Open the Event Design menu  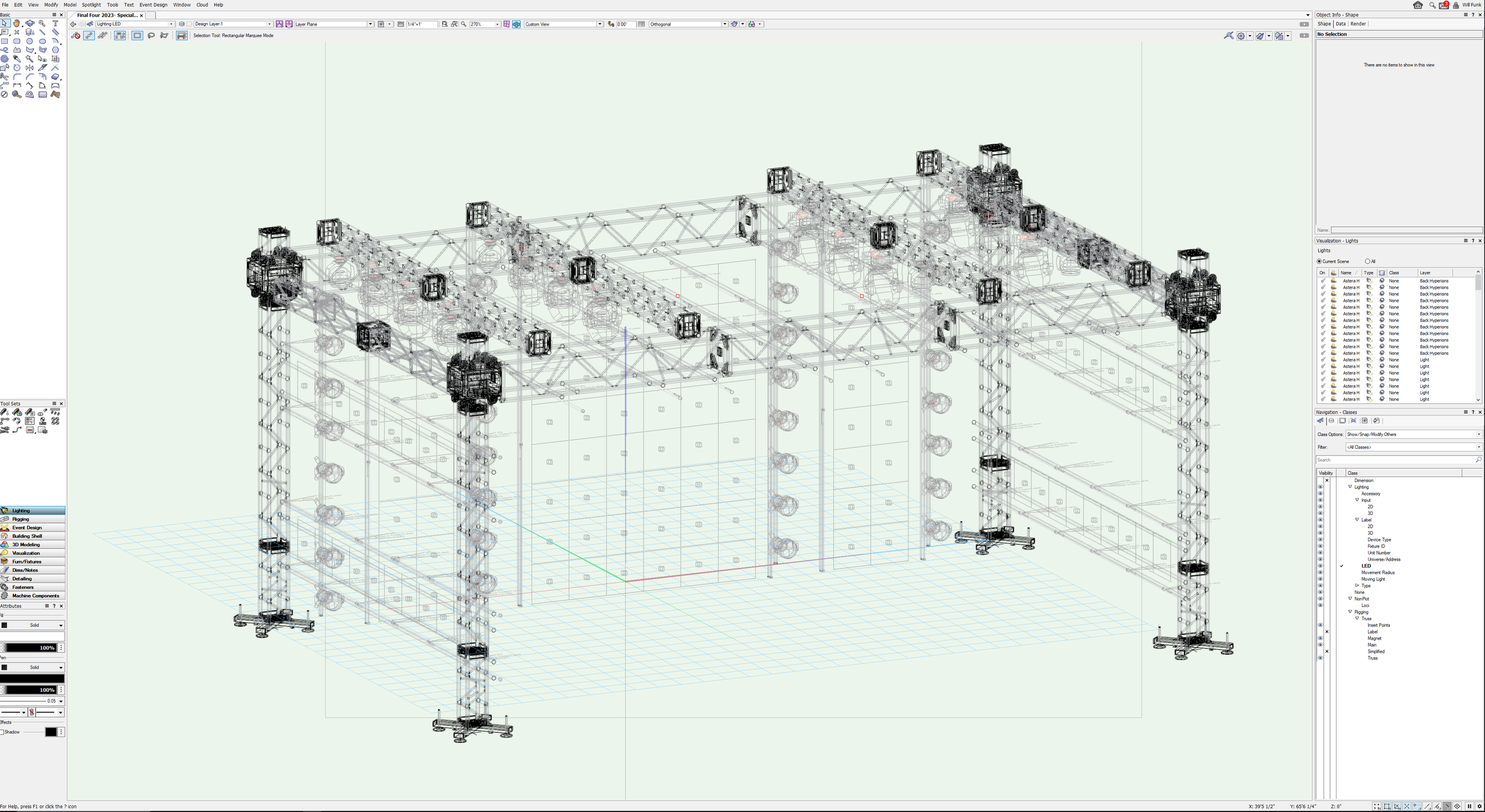click(x=153, y=5)
